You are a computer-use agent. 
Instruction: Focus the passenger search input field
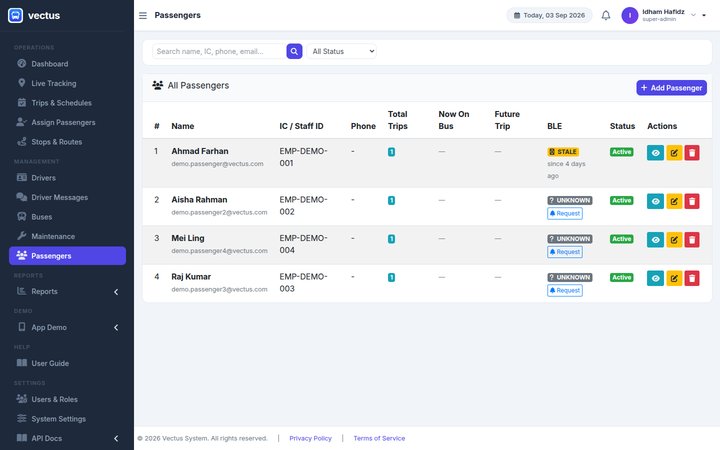click(219, 51)
